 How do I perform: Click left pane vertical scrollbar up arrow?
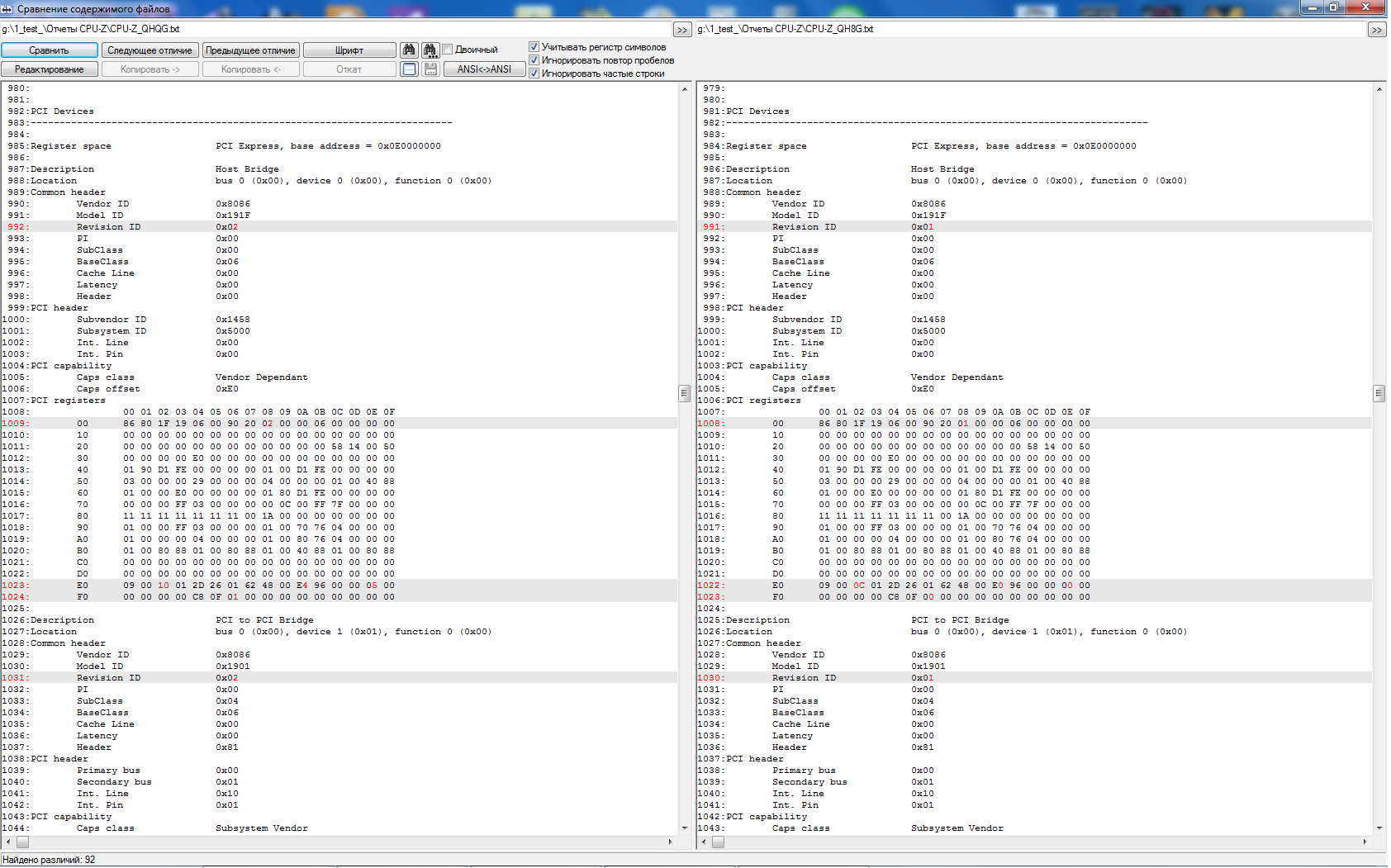tap(685, 88)
